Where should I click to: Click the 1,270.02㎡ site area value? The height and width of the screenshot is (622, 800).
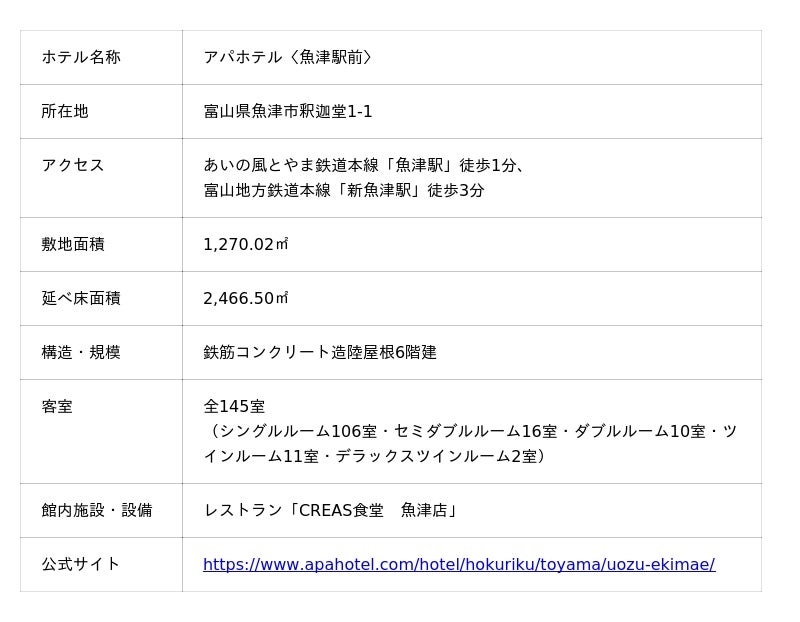tap(246, 244)
